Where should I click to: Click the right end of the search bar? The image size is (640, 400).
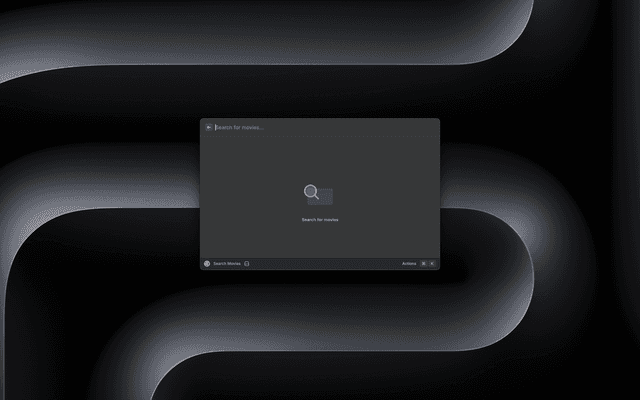[420, 127]
